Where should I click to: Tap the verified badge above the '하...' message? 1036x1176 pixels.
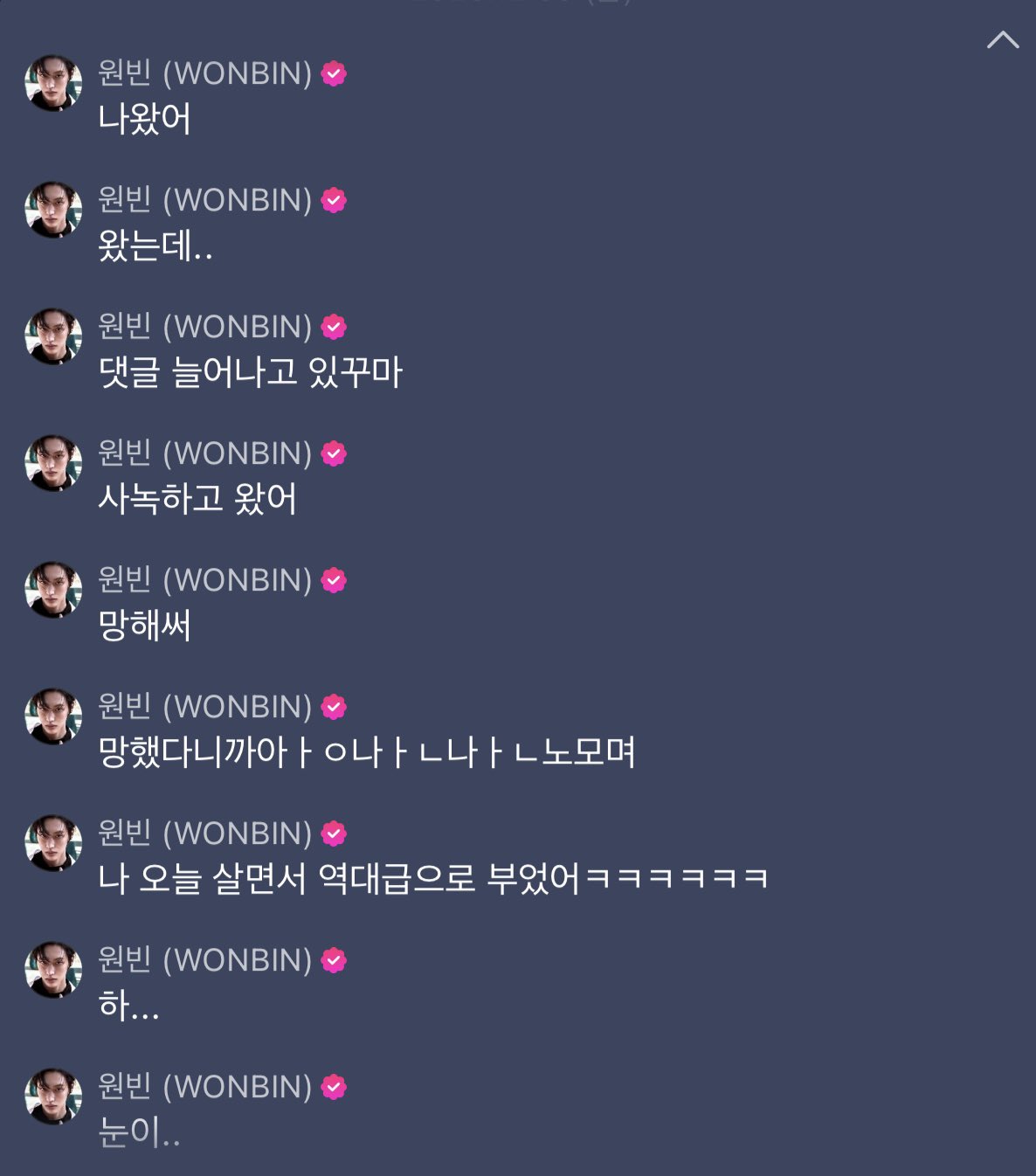click(x=334, y=961)
